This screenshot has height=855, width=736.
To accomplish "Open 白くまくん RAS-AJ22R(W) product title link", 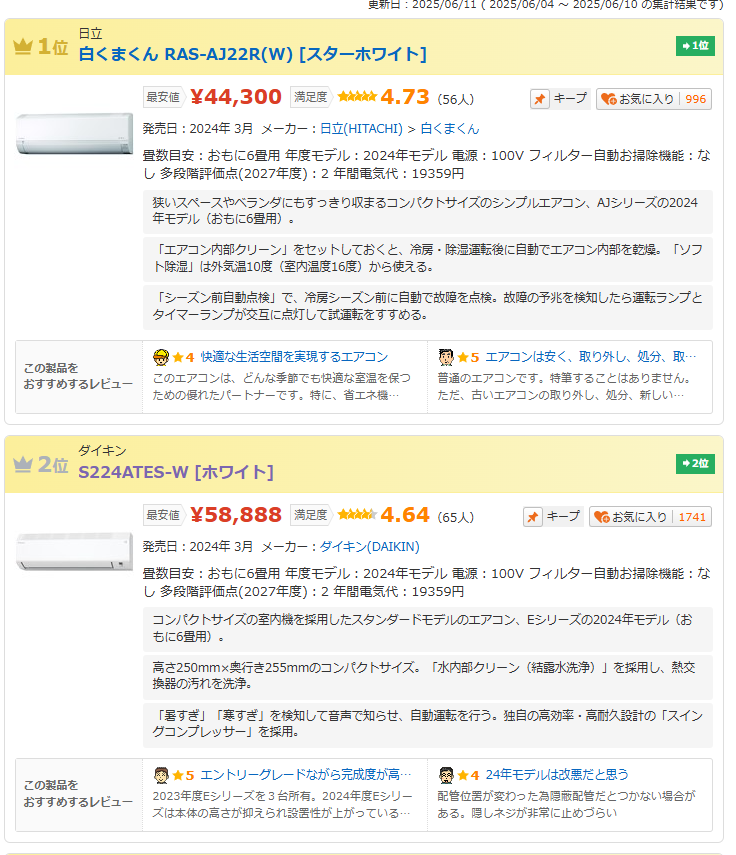I will point(252,54).
